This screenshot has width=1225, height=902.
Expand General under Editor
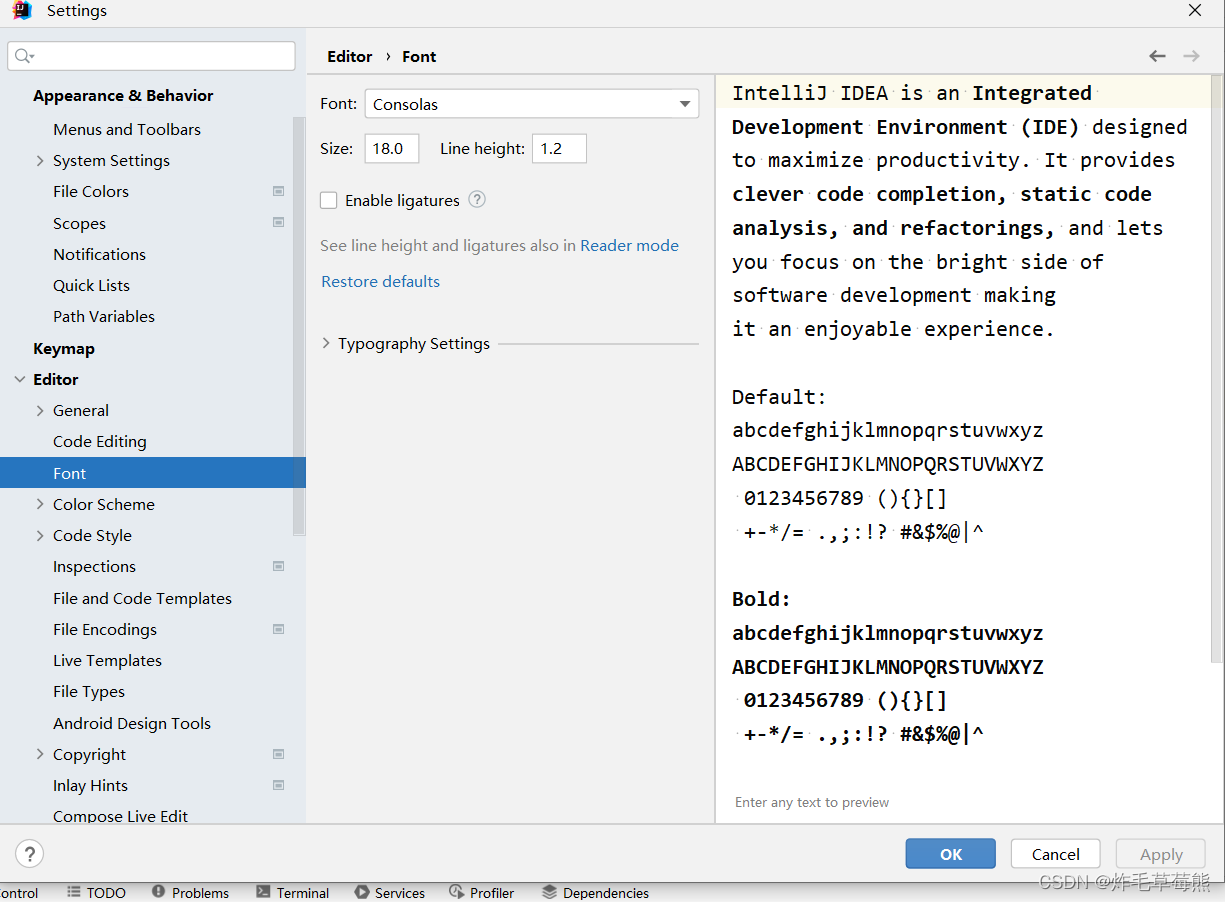tap(40, 410)
